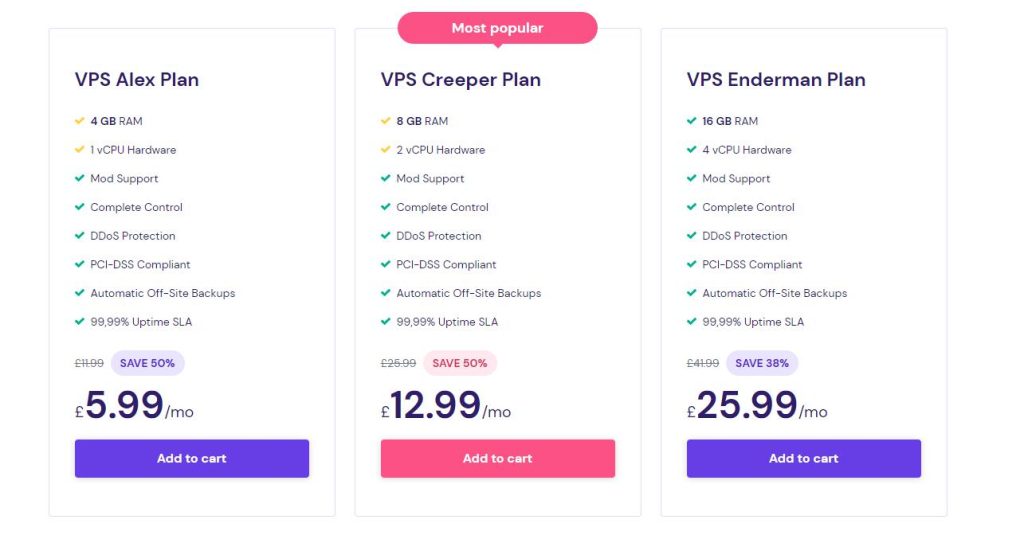Select the VPS Enderman Plan heading

(x=776, y=80)
